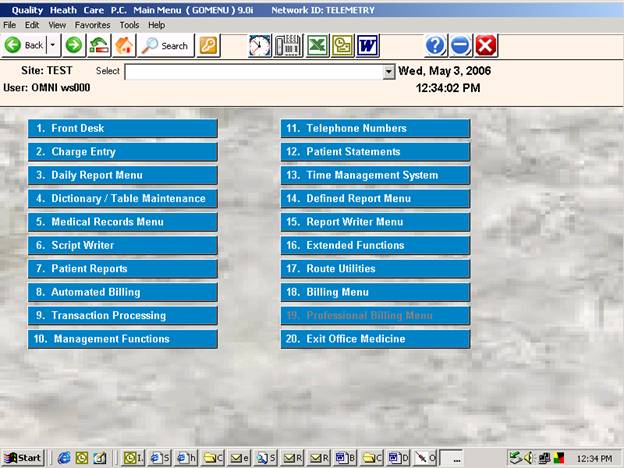Launch the calculator icon in toolbar
624x468 pixels.
coord(288,45)
